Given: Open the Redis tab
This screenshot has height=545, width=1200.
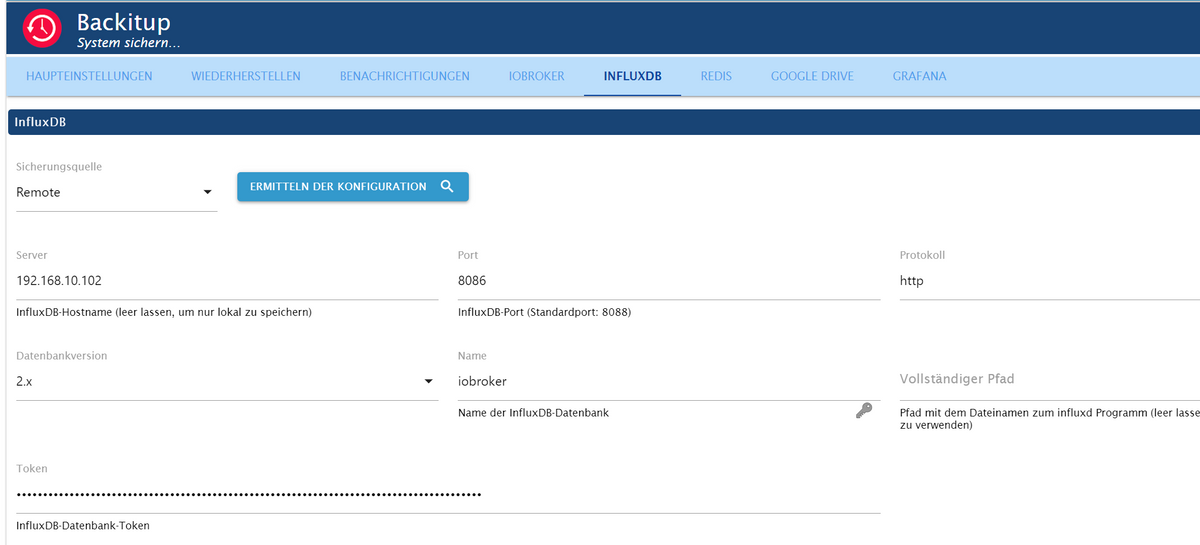Looking at the screenshot, I should (716, 76).
